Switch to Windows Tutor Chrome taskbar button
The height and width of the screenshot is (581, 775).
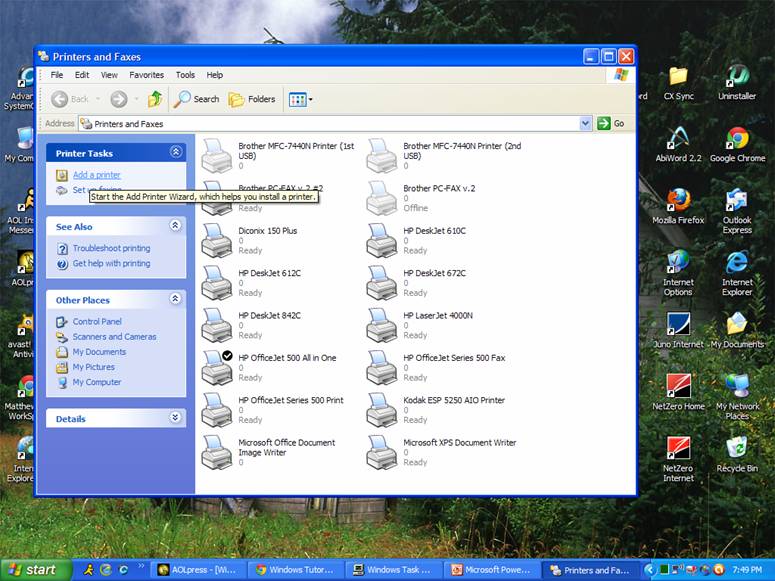[x=295, y=570]
